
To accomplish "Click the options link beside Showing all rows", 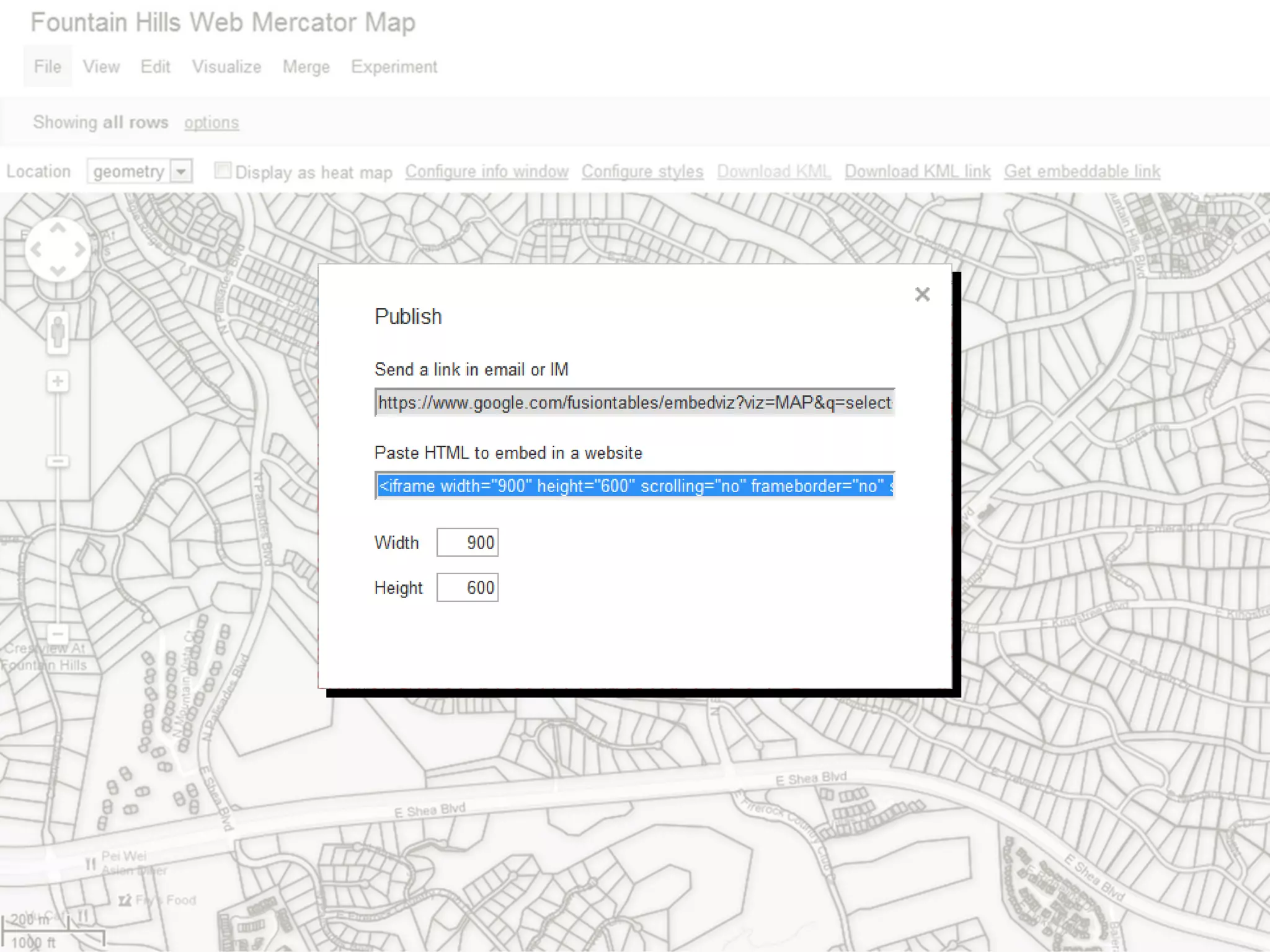I will 211,123.
